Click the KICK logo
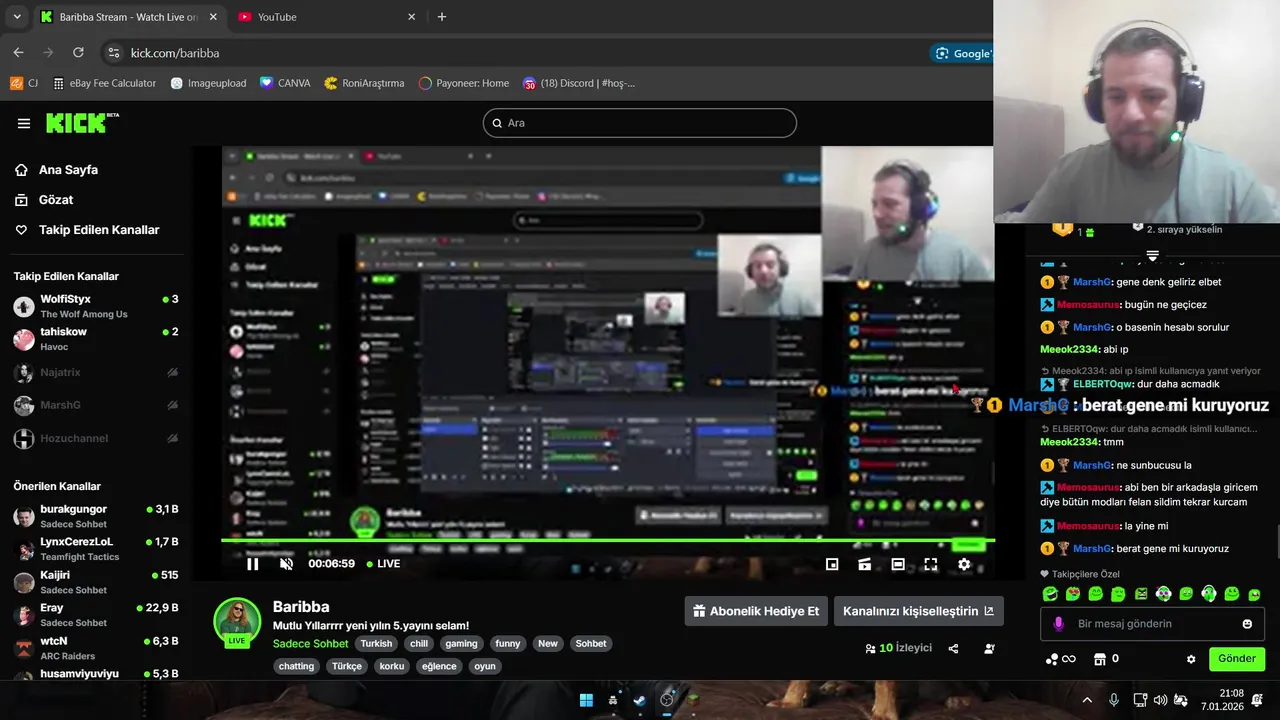The height and width of the screenshot is (720, 1280). pyautogui.click(x=82, y=123)
